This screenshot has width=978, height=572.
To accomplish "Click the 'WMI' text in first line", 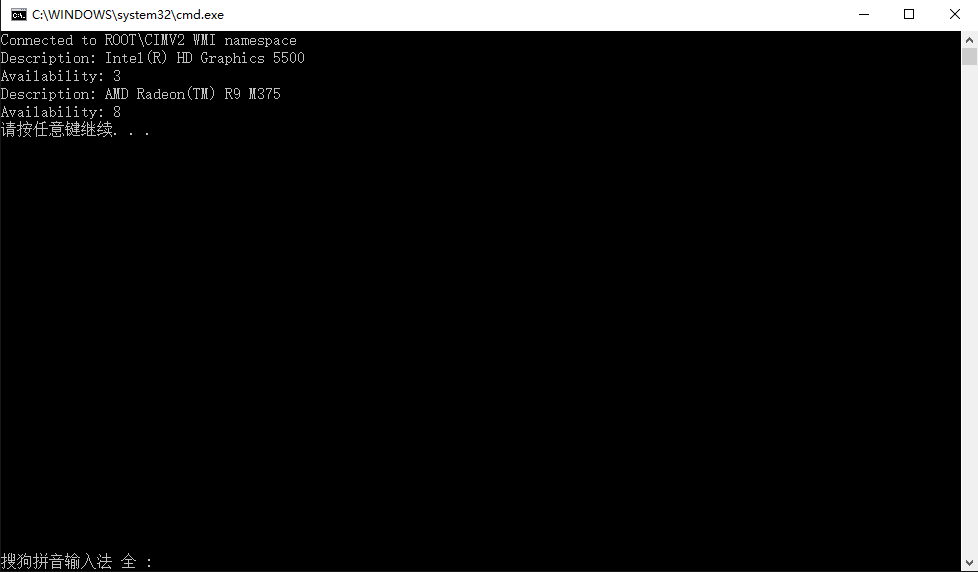I will (x=205, y=41).
